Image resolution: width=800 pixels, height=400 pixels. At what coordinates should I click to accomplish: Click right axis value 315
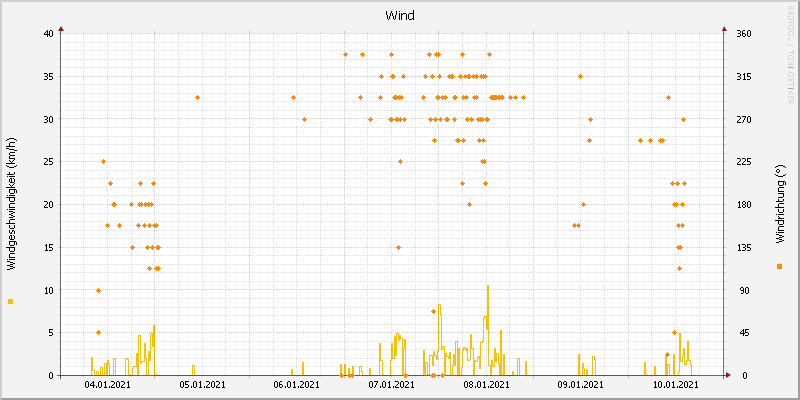744,77
